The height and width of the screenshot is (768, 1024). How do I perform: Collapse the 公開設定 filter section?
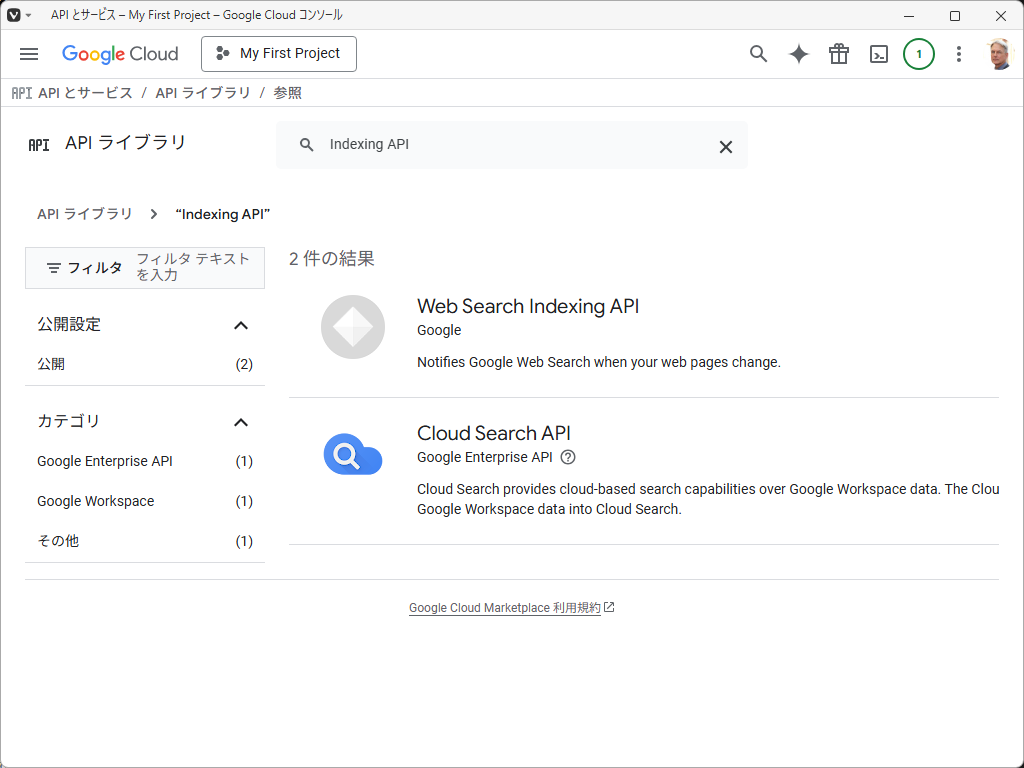pyautogui.click(x=240, y=324)
